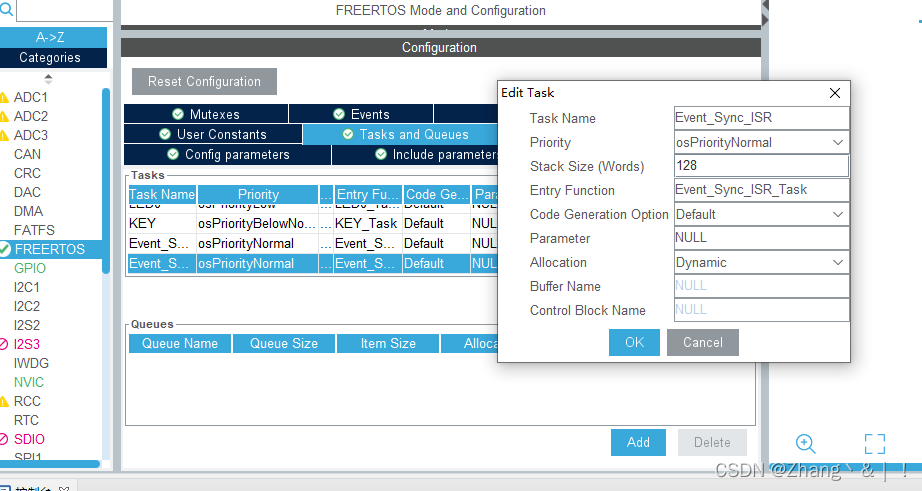This screenshot has width=922, height=491.
Task: Select task row with osPriorityBelowNormal priority
Action: [x=313, y=223]
